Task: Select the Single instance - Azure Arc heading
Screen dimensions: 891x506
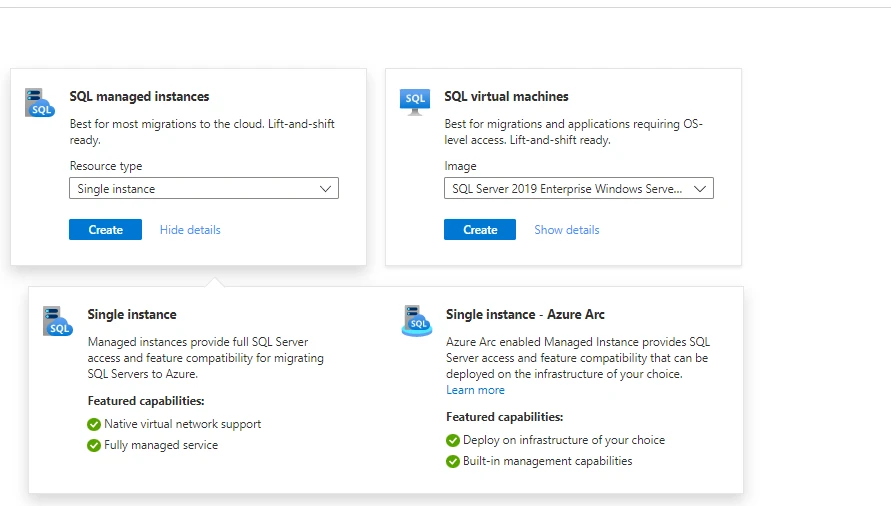Action: pyautogui.click(x=525, y=314)
